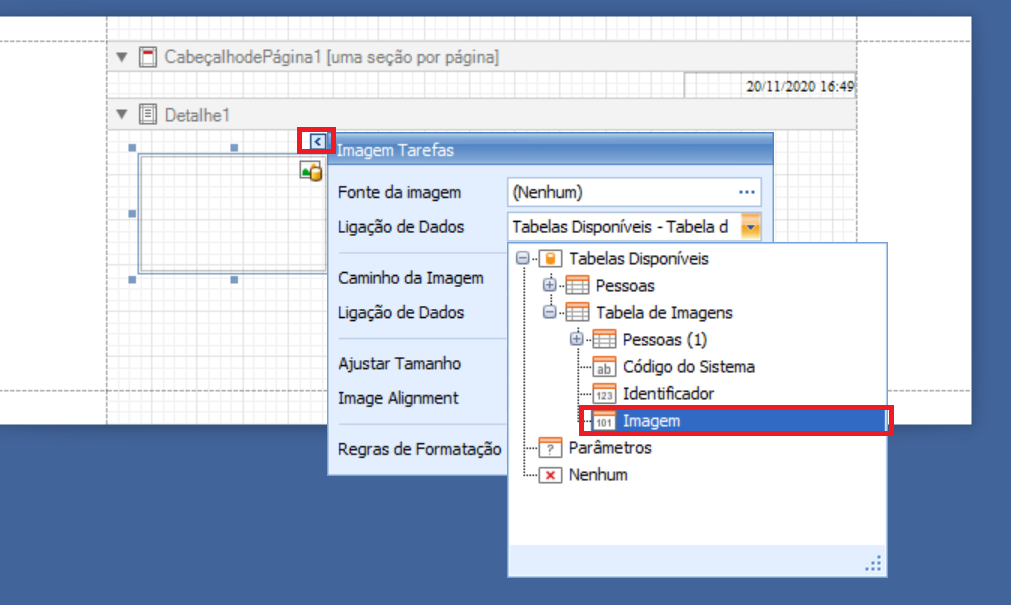
Task: Click the CabeçalhodePágina1 band icon
Action: tap(147, 57)
